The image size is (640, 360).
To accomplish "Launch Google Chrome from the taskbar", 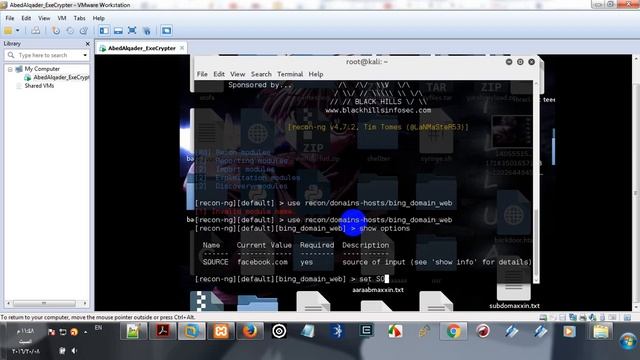I will [453, 331].
